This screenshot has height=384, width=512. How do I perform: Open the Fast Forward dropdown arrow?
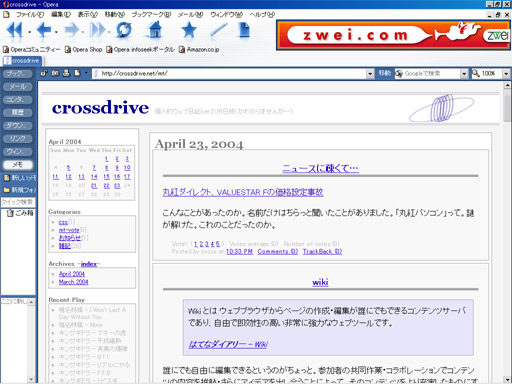pos(110,32)
